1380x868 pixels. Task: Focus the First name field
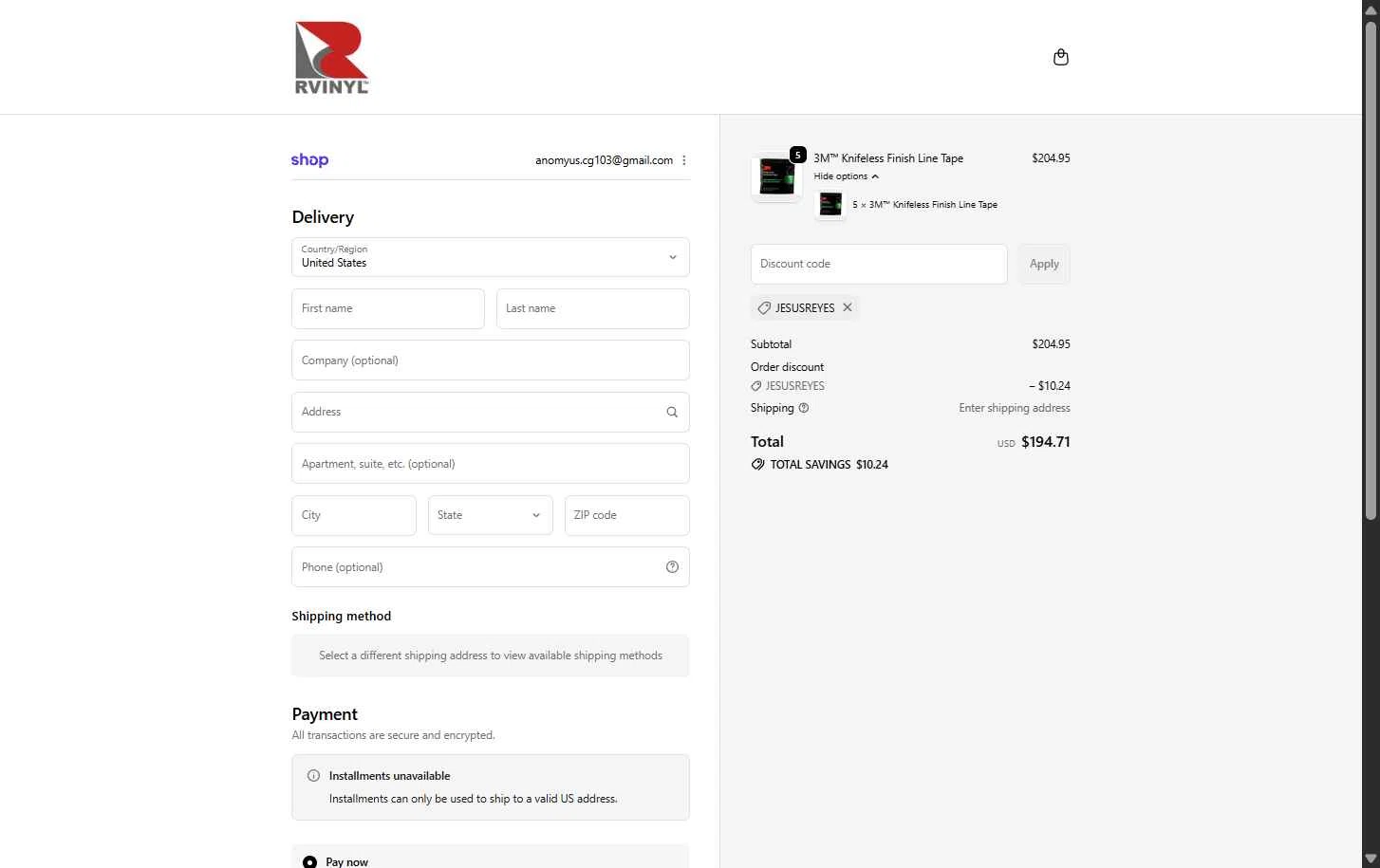click(x=388, y=308)
